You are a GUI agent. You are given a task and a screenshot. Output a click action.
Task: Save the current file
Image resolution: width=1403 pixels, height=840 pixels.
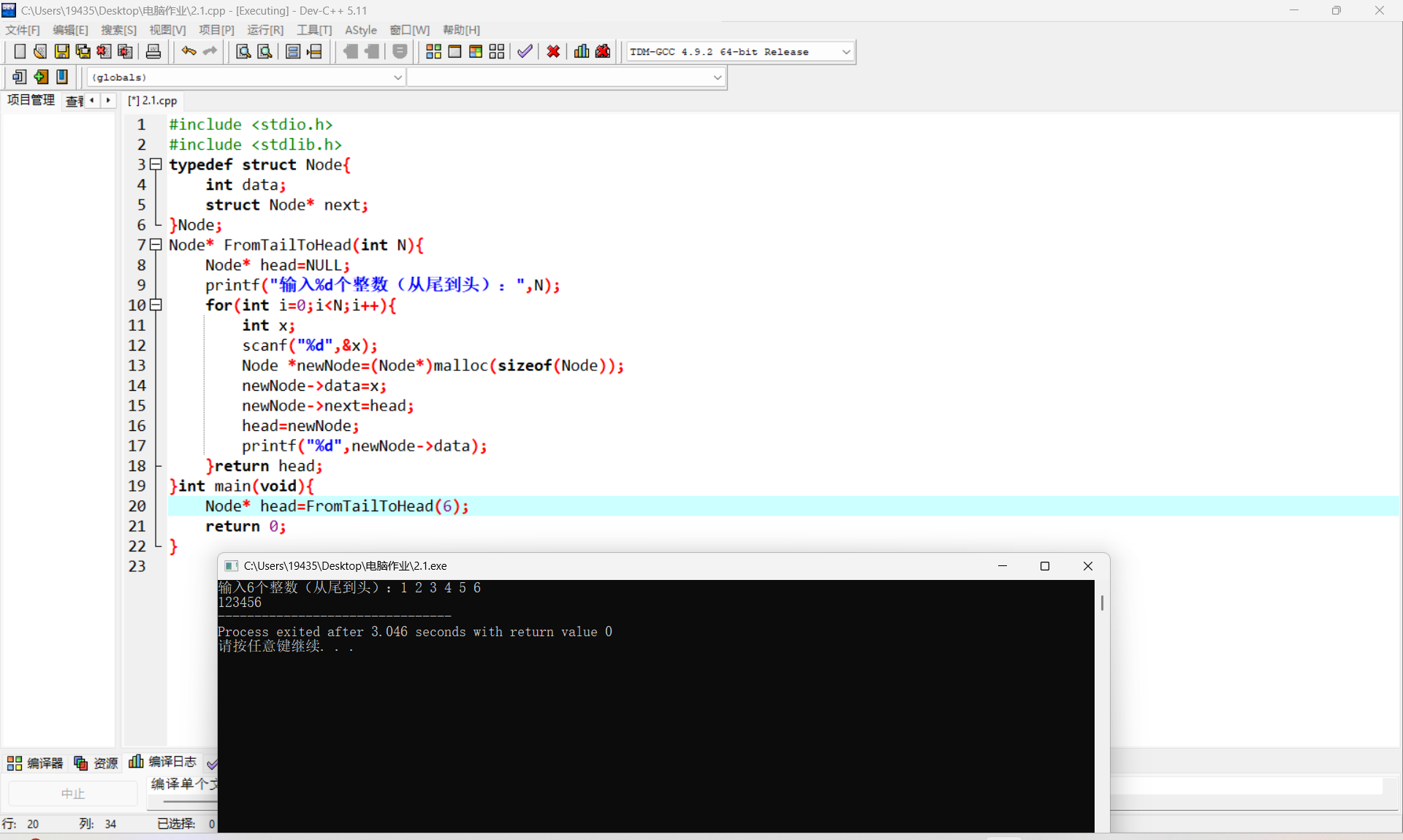click(x=62, y=52)
